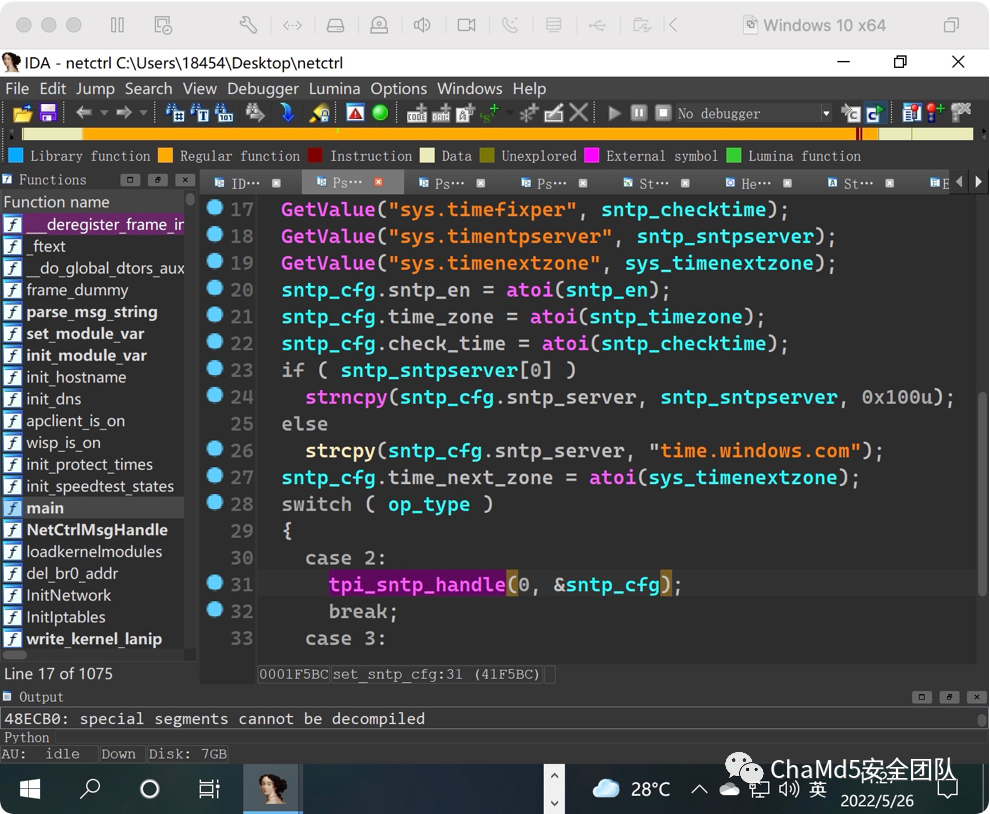Click the Python button in output bar
The height and width of the screenshot is (814, 990).
(x=27, y=737)
